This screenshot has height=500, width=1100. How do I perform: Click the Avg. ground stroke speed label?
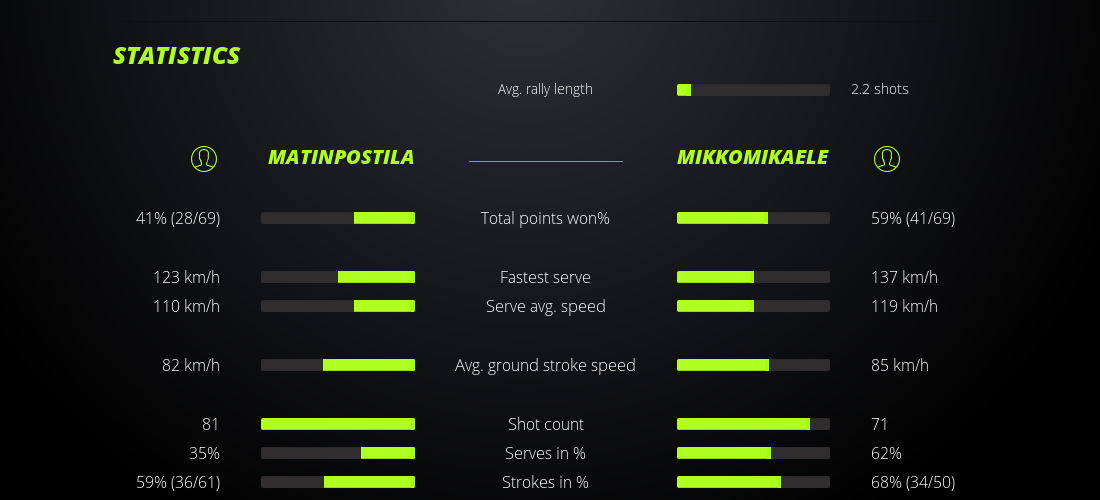545,365
